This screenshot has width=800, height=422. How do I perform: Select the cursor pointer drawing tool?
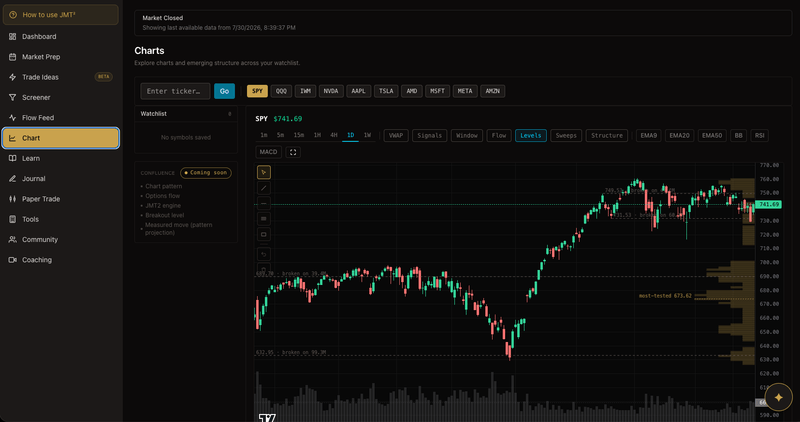(x=264, y=172)
